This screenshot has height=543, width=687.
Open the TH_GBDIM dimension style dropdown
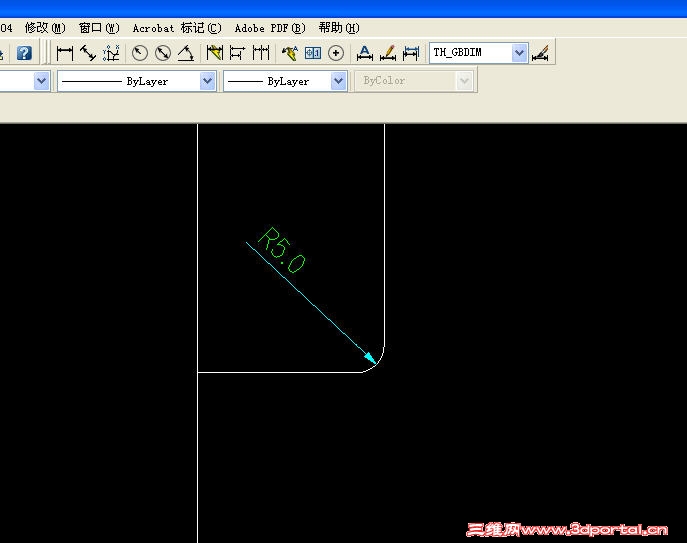[519, 53]
